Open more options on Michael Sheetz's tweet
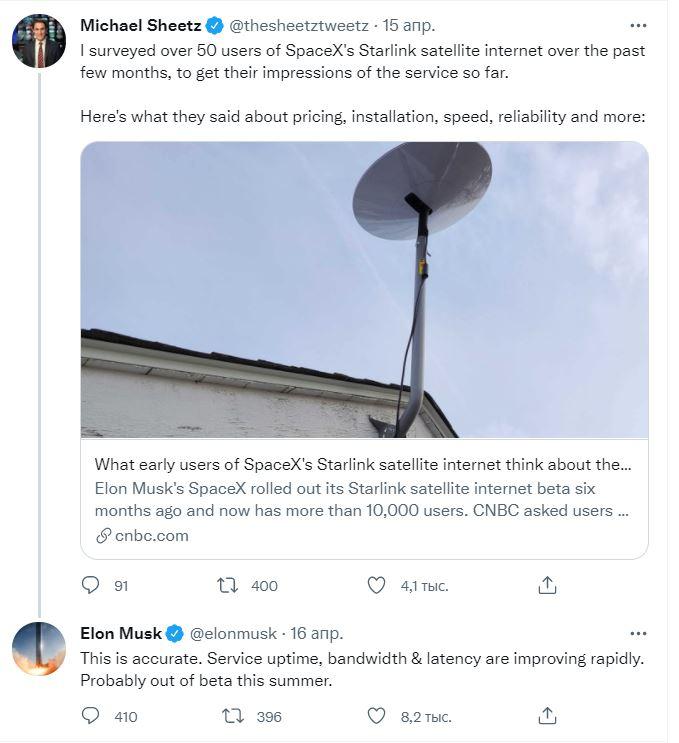Screen dimensions: 679x743 [x=638, y=26]
